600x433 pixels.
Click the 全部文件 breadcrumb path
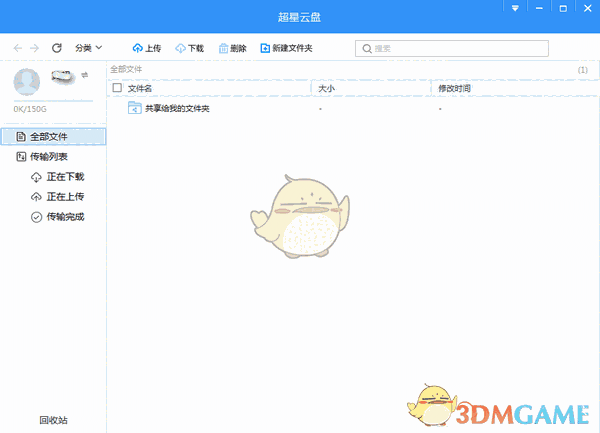tap(126, 69)
